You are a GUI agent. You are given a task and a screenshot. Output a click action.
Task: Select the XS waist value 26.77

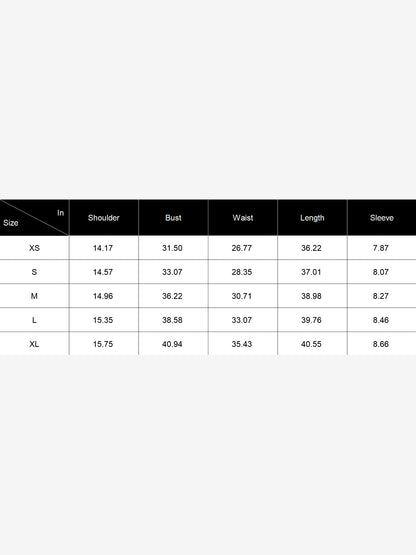click(242, 248)
